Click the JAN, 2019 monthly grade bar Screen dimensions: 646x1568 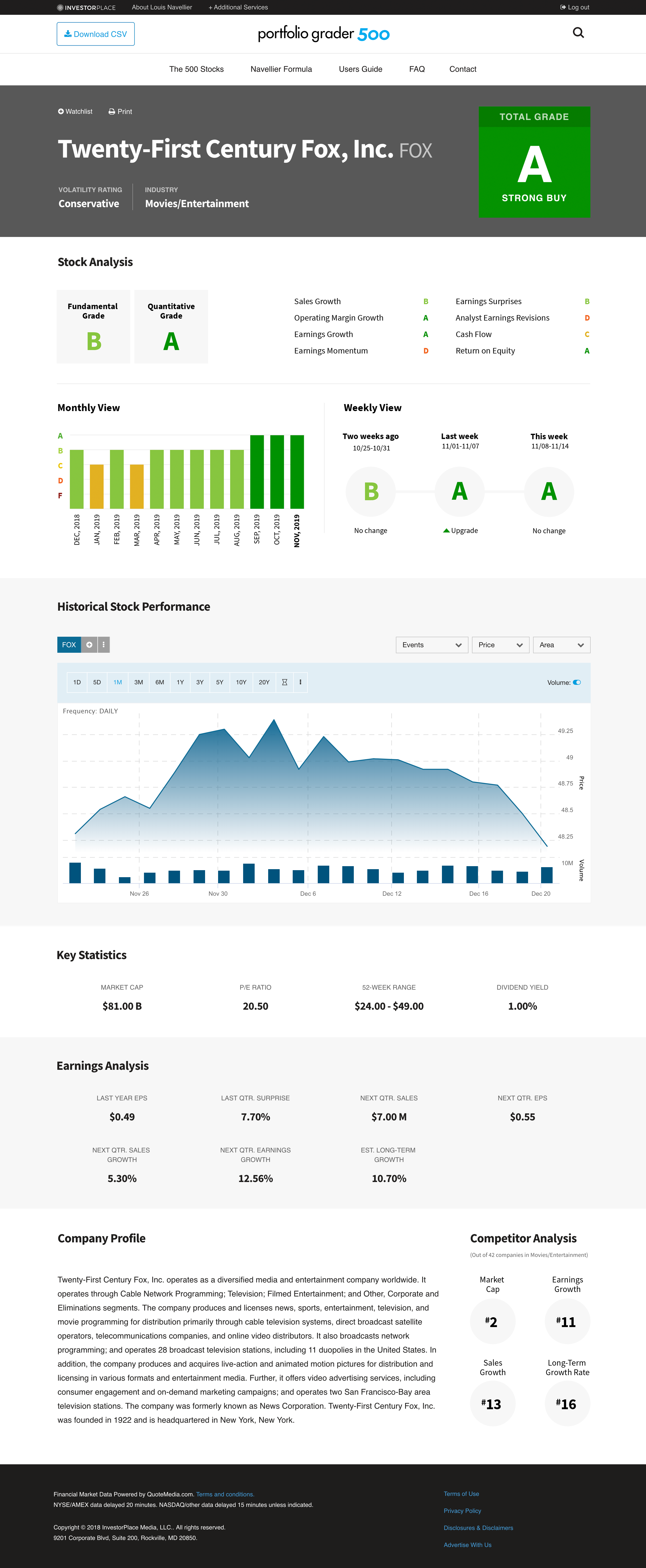tap(97, 486)
